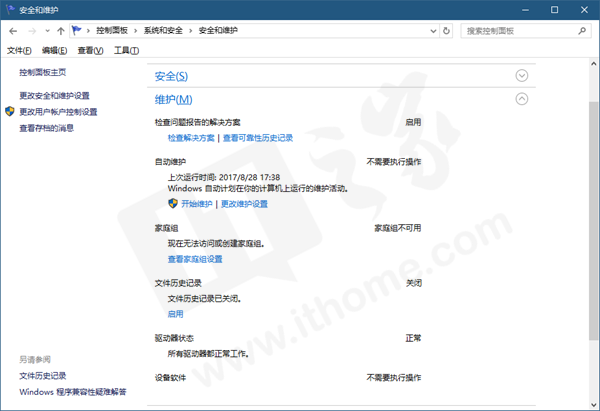Click the forward navigation arrow

(x=32, y=31)
